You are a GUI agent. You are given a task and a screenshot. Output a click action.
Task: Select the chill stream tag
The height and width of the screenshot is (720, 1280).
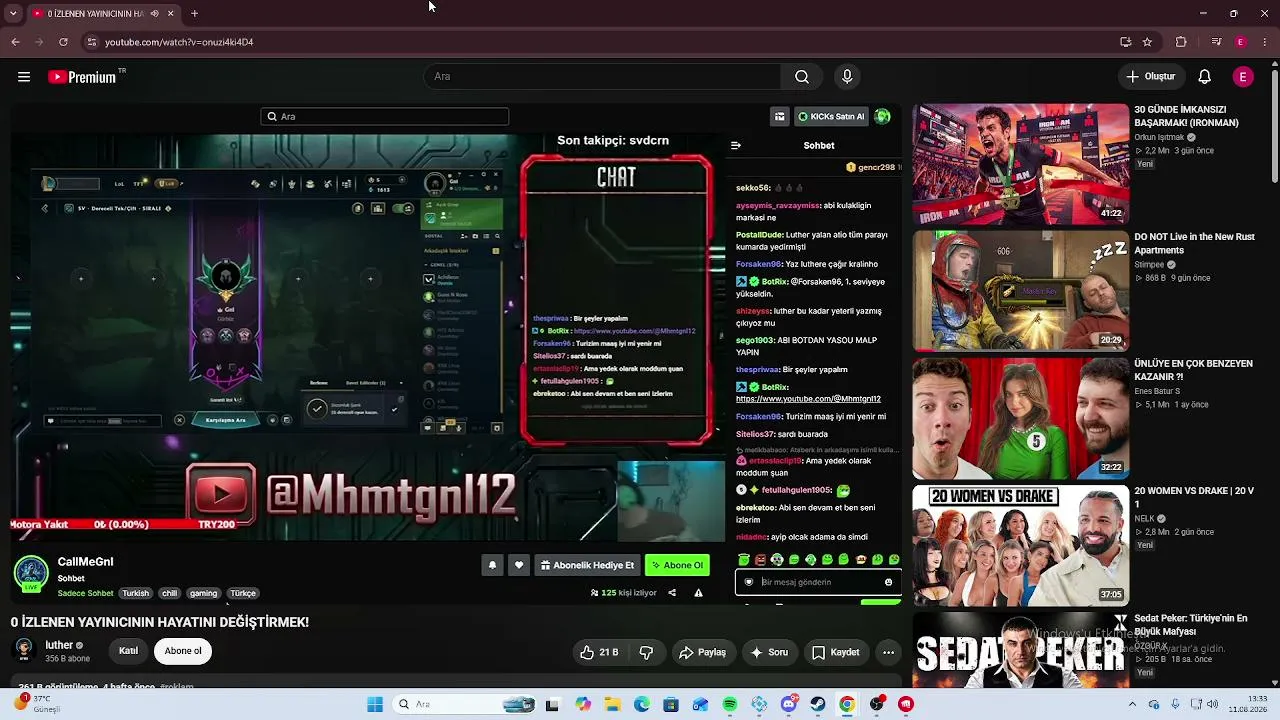tap(169, 593)
